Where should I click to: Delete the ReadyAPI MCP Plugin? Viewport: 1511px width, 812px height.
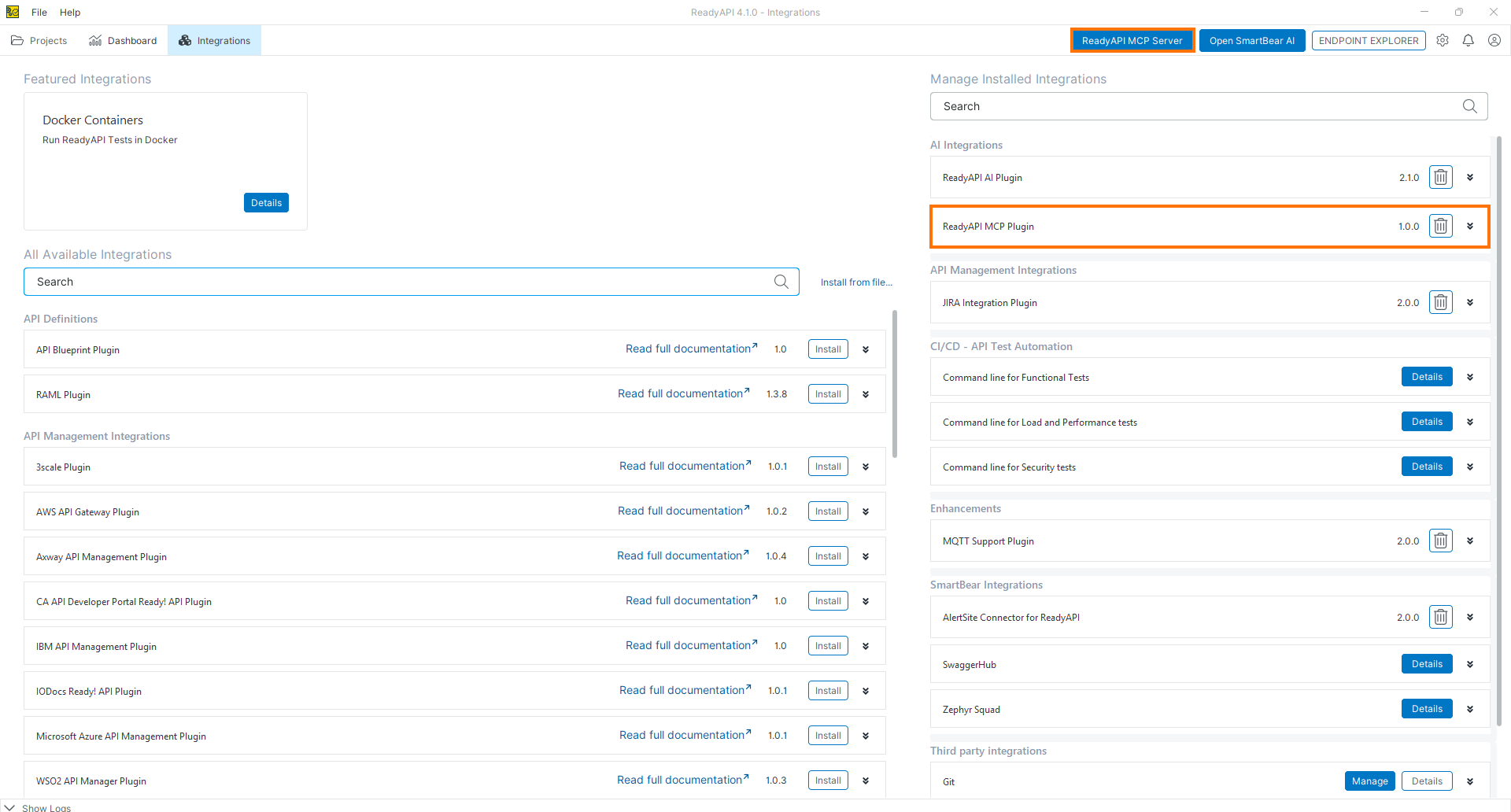click(x=1440, y=226)
